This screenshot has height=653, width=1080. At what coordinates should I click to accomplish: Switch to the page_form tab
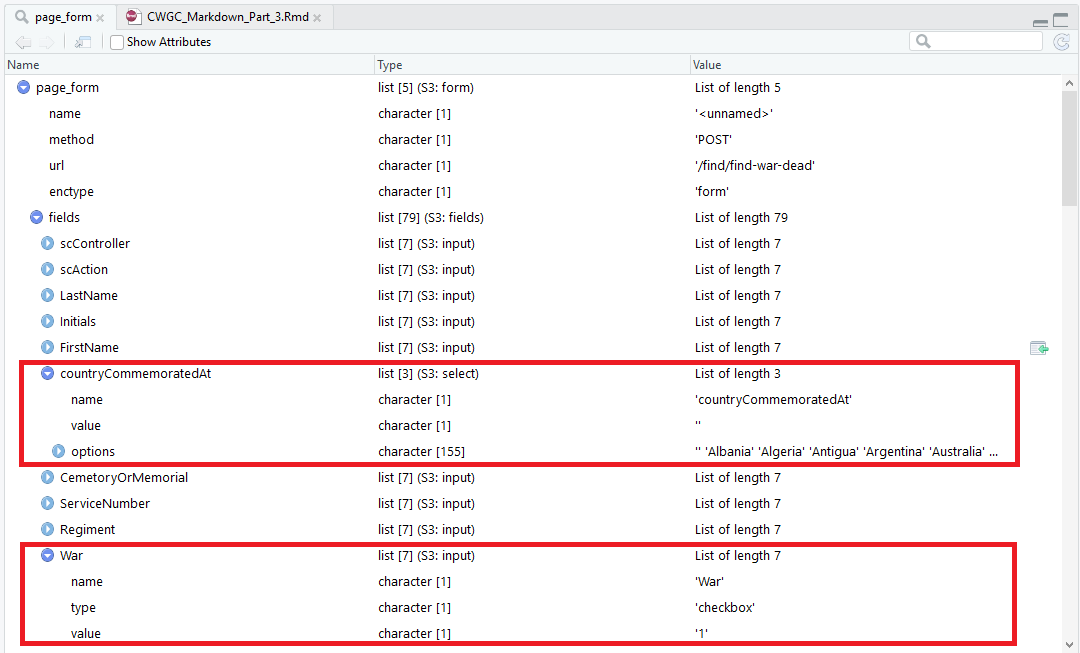(63, 17)
